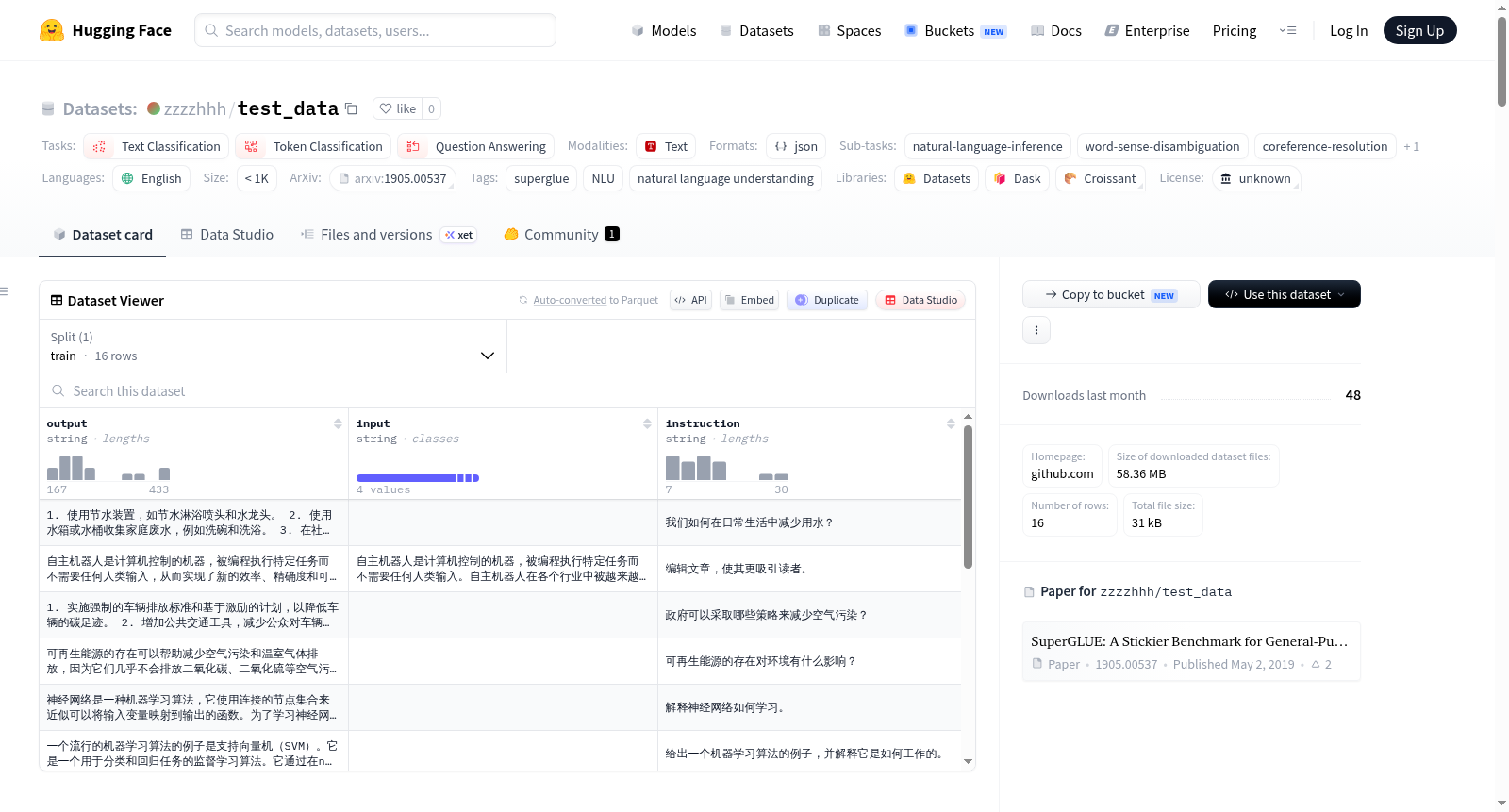Click the output lengths histogram

108,468
